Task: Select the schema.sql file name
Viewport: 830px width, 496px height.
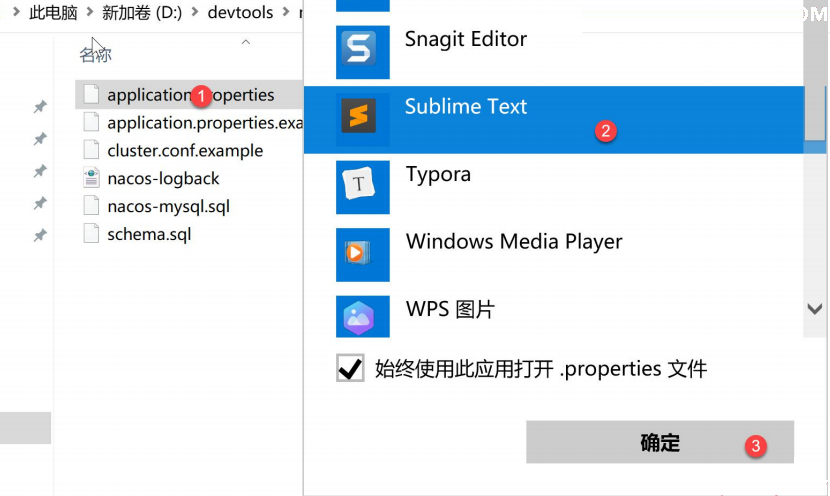Action: point(149,235)
